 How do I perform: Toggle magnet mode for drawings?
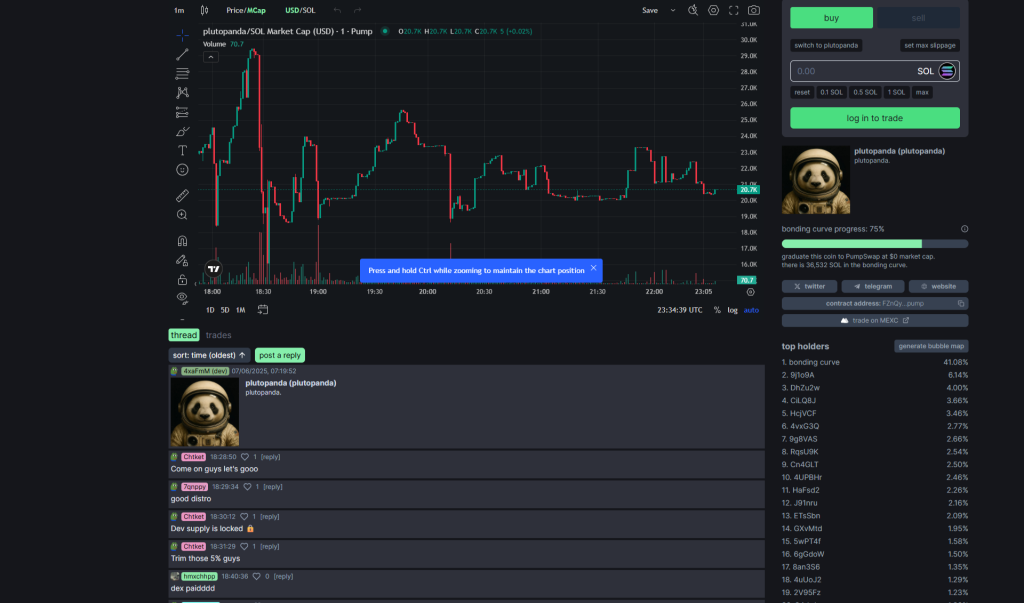point(182,240)
